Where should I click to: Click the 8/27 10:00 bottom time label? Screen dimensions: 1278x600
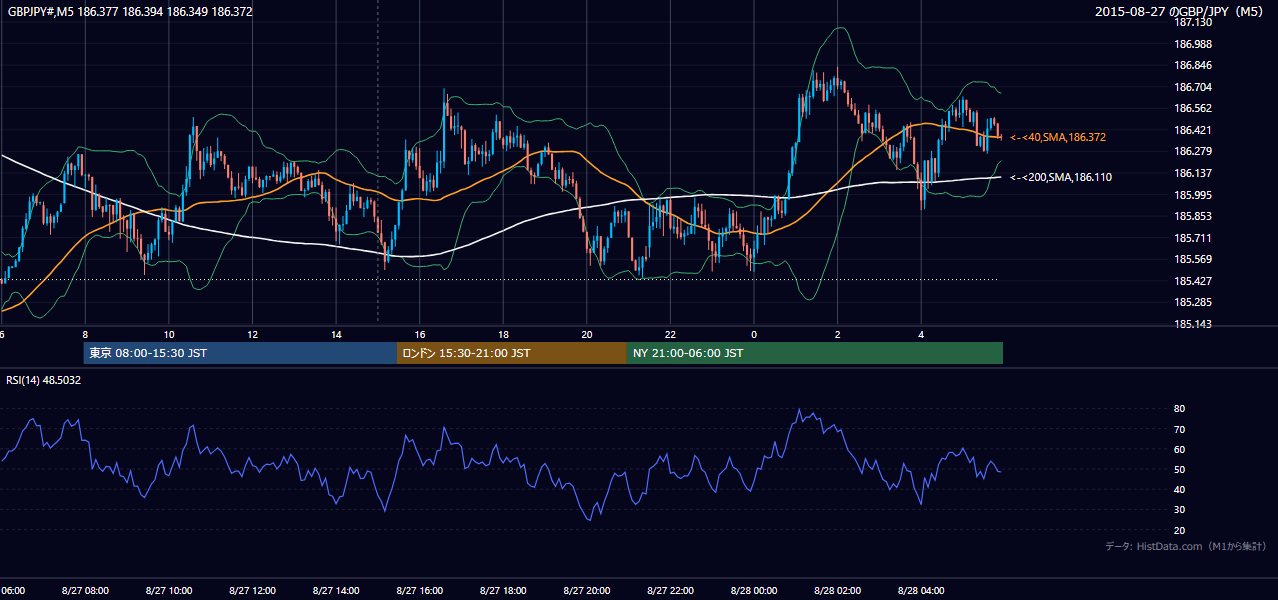point(168,591)
